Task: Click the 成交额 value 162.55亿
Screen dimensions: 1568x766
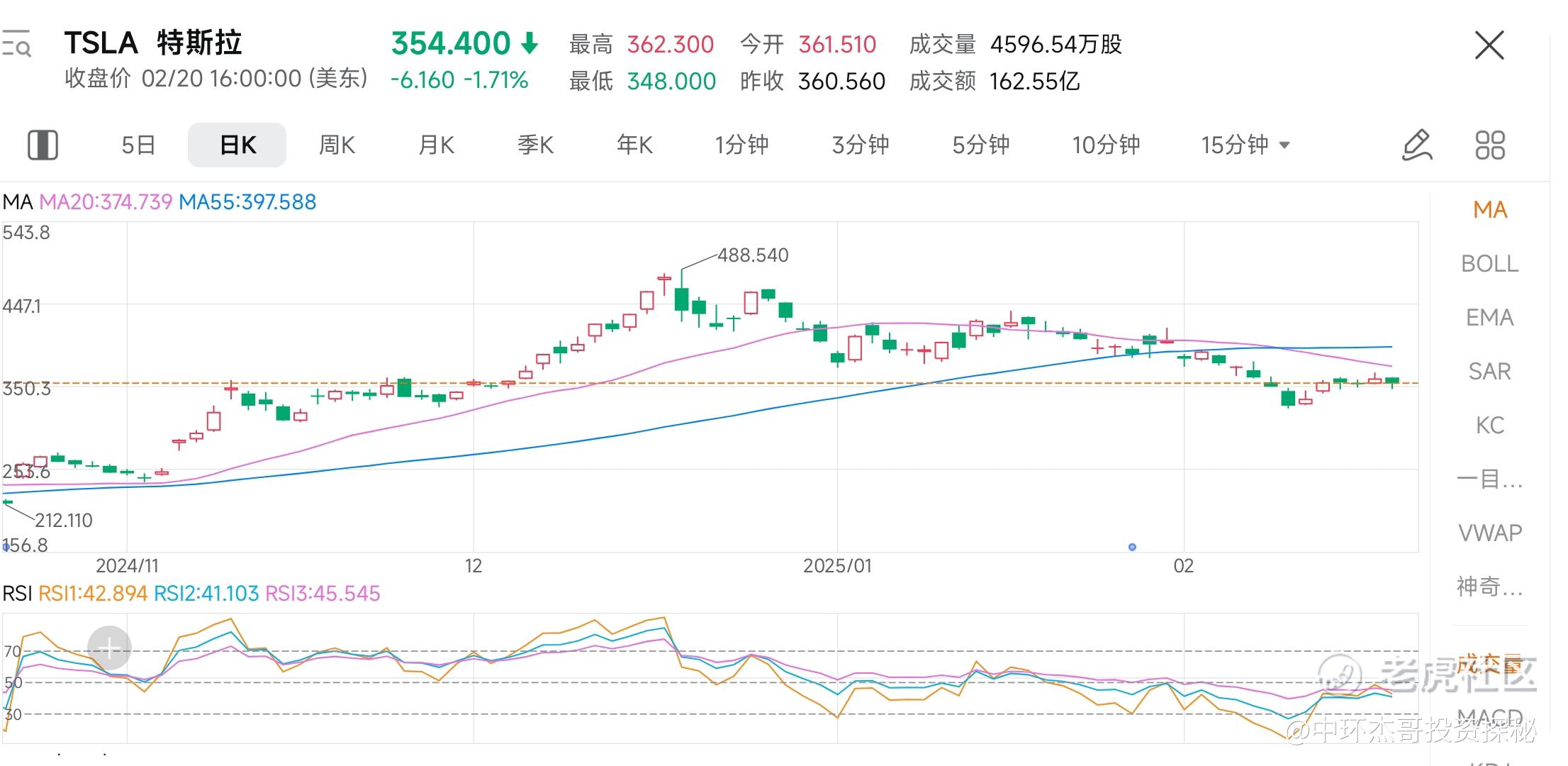Action: (x=1035, y=82)
